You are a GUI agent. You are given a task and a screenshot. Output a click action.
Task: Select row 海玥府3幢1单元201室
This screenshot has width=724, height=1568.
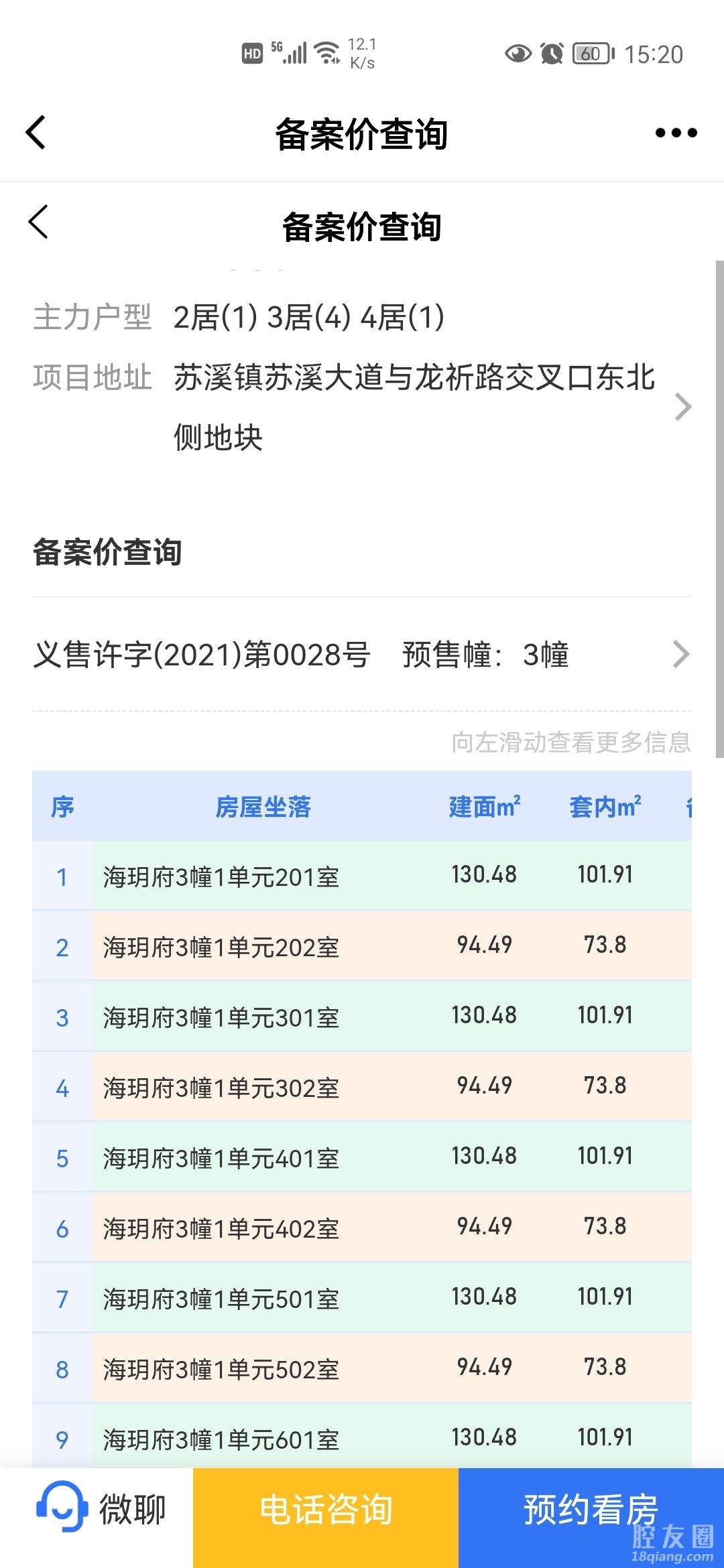click(x=221, y=877)
